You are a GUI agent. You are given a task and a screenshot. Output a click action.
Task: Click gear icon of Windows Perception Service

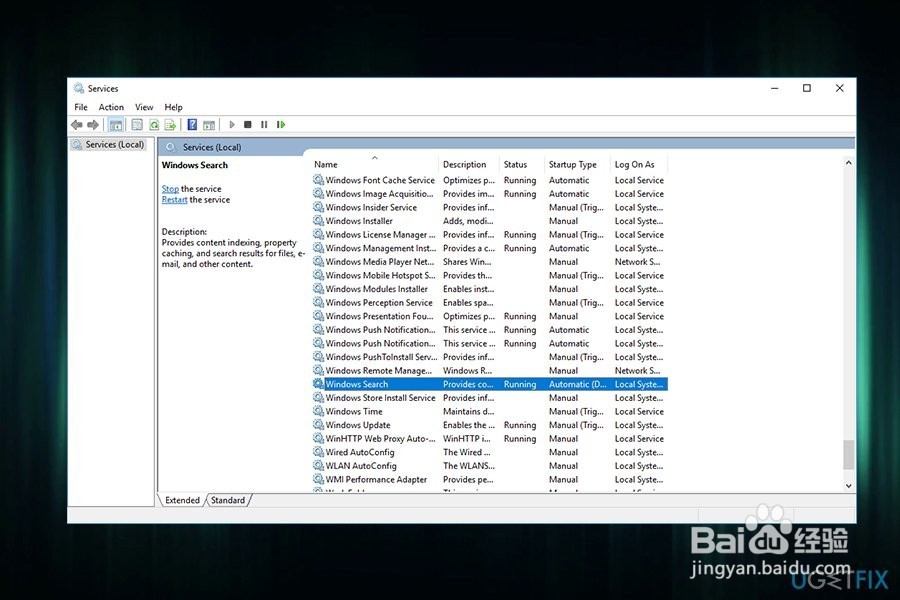319,302
